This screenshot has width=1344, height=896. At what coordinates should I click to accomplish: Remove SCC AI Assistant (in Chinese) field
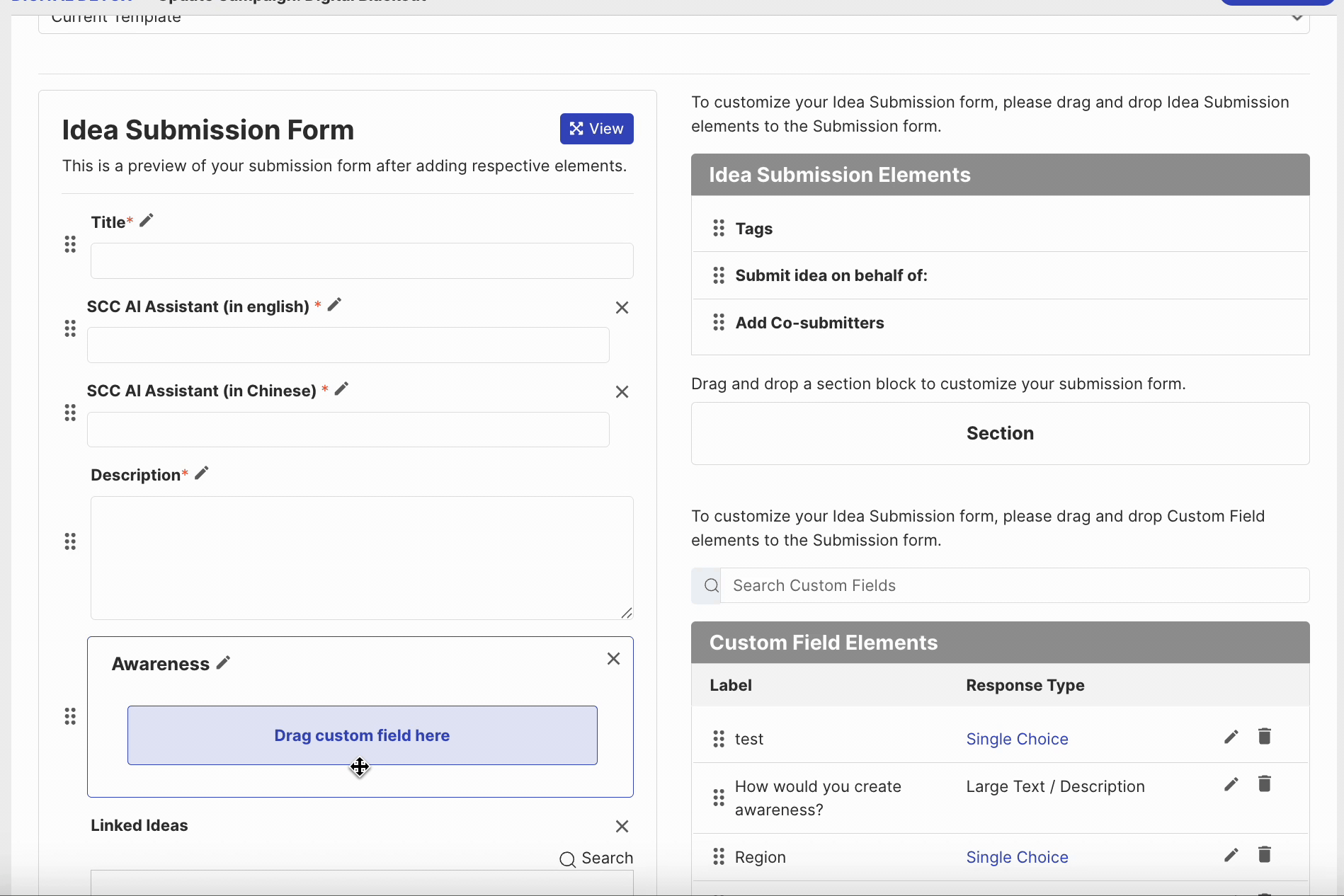[622, 392]
